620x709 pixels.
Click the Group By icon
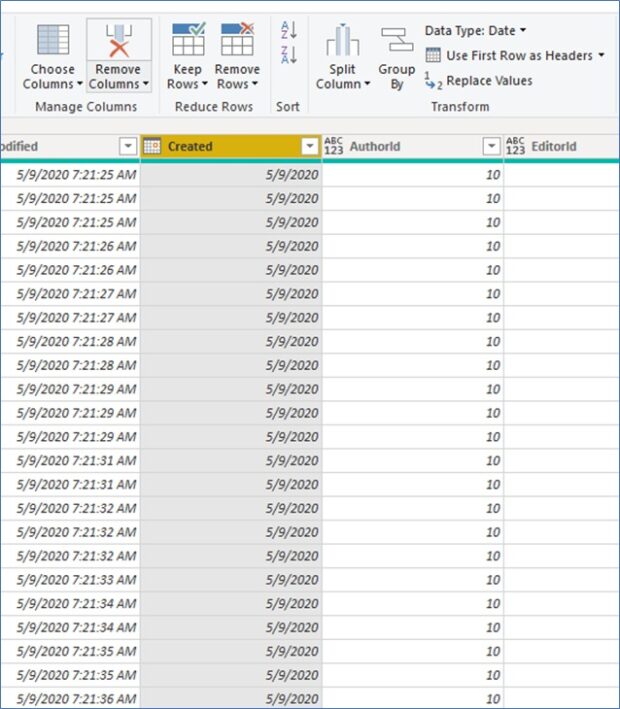pos(397,39)
